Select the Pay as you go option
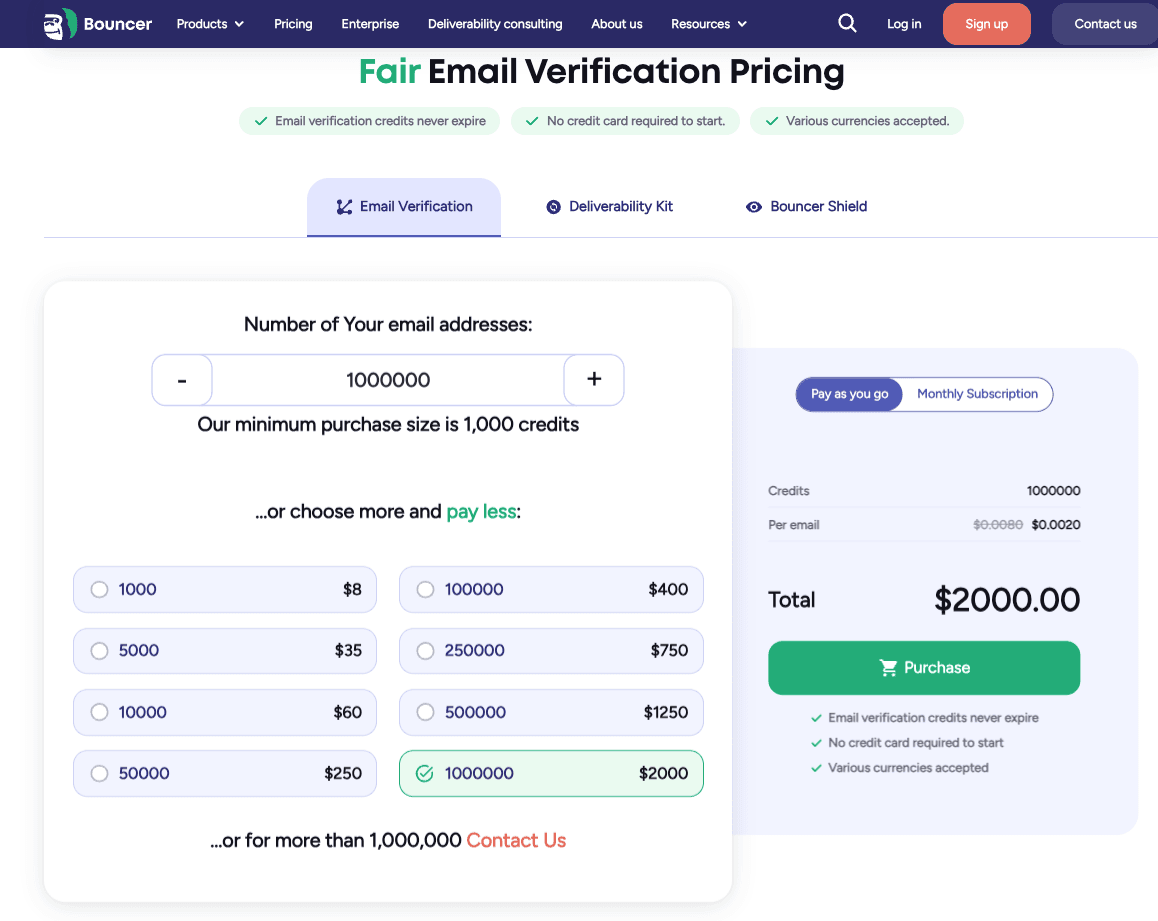The width and height of the screenshot is (1158, 921). pyautogui.click(x=849, y=394)
